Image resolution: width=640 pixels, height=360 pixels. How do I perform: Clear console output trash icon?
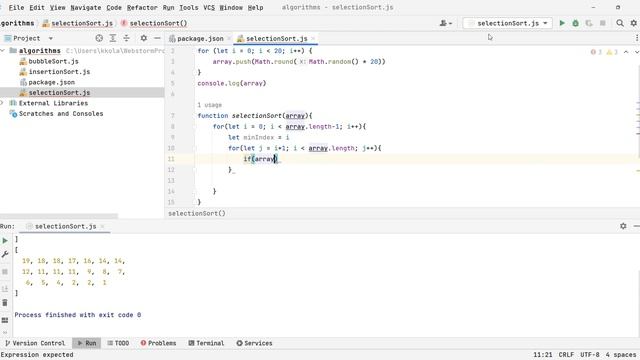pos(5,303)
